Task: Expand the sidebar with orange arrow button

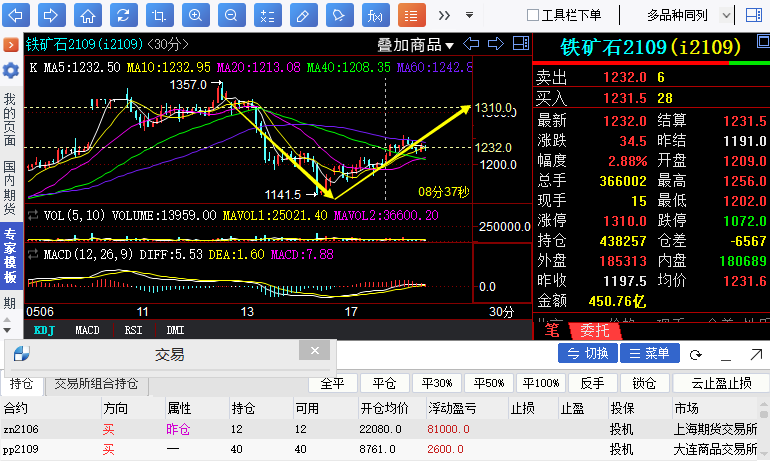Action: coord(11,45)
